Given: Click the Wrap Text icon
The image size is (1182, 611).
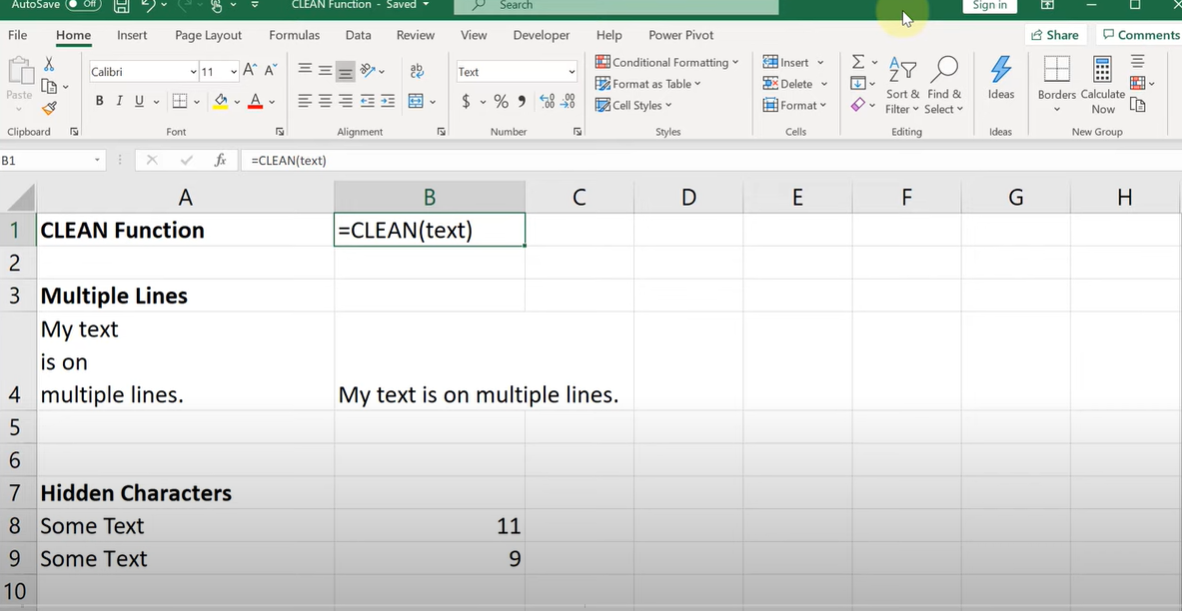Looking at the screenshot, I should tap(417, 71).
